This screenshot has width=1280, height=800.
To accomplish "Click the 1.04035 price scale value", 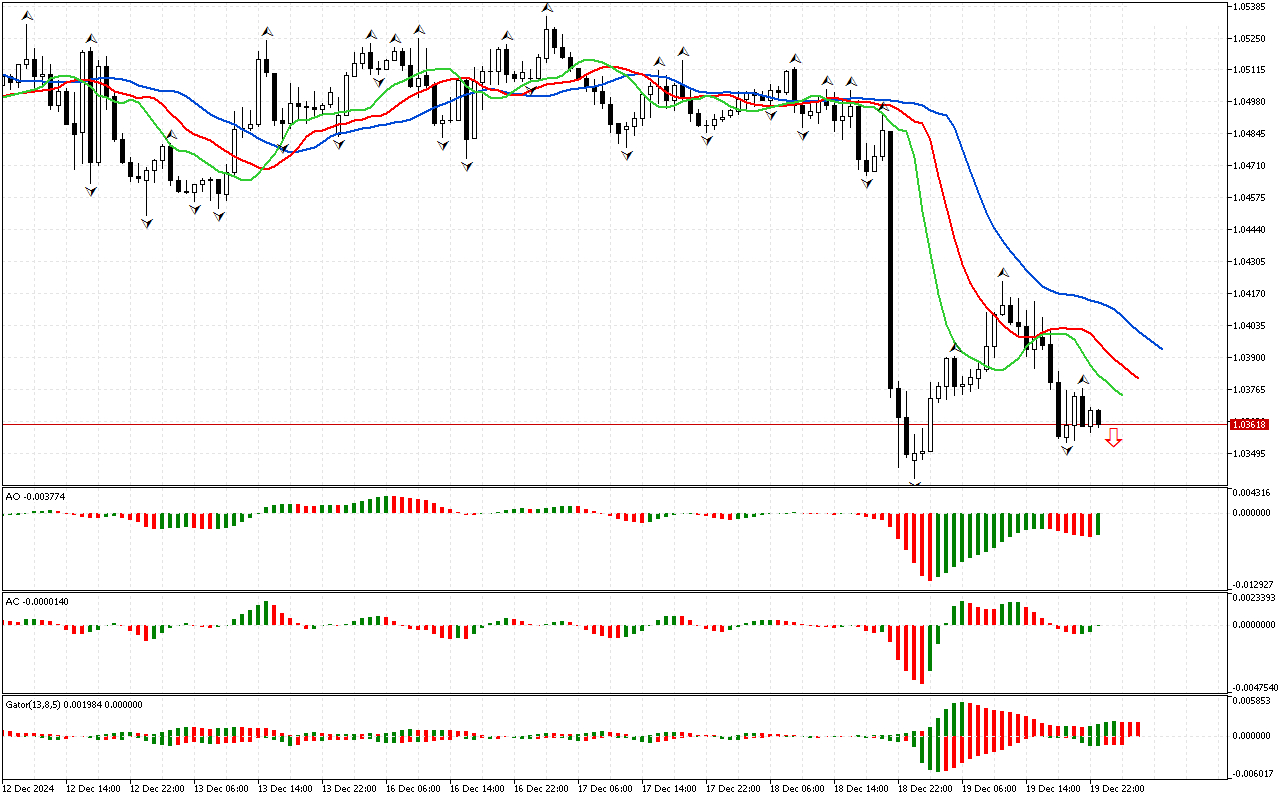I will point(1249,326).
